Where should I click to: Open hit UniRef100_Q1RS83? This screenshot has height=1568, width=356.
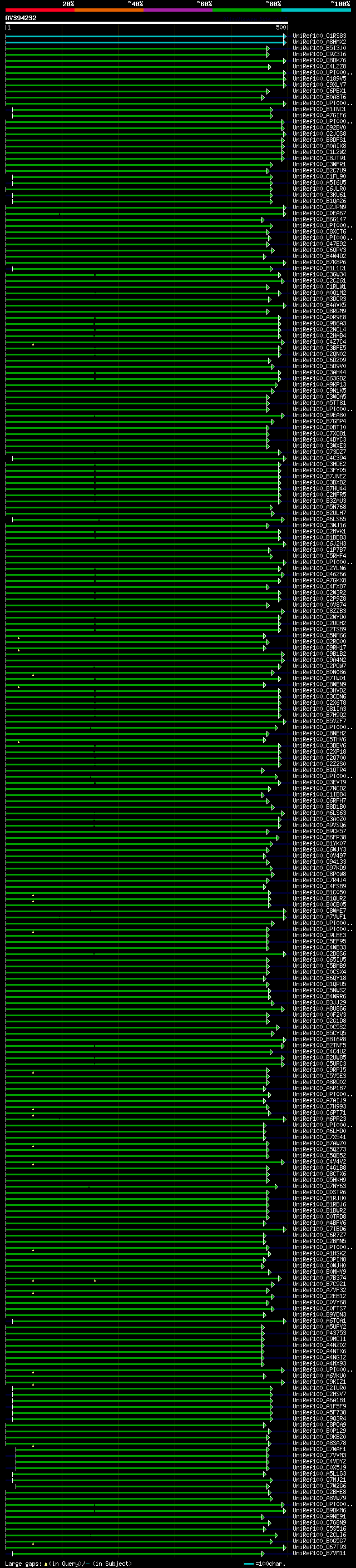[x=319, y=36]
